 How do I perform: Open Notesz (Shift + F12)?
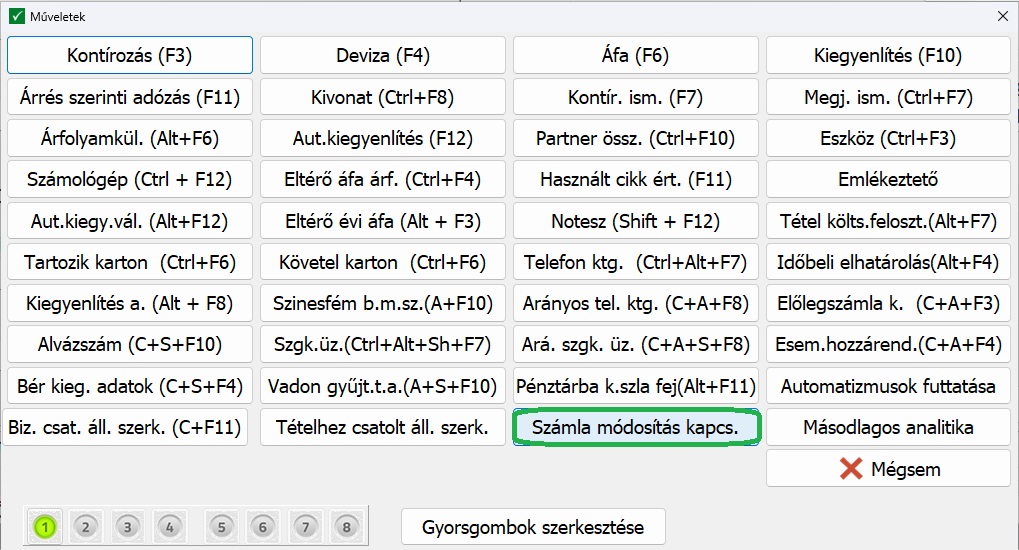tap(635, 221)
